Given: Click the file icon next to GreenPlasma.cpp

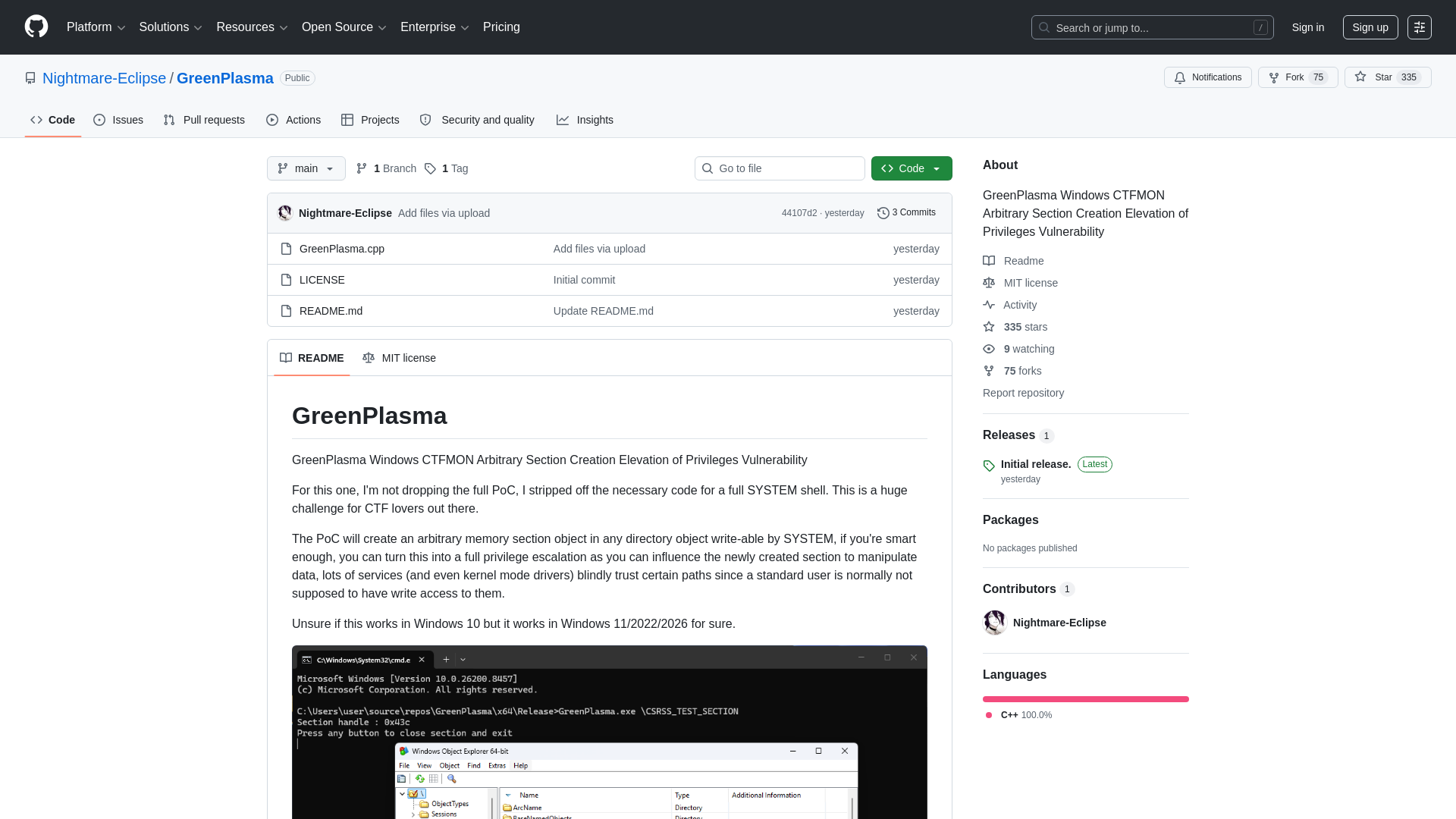Looking at the screenshot, I should coord(286,249).
